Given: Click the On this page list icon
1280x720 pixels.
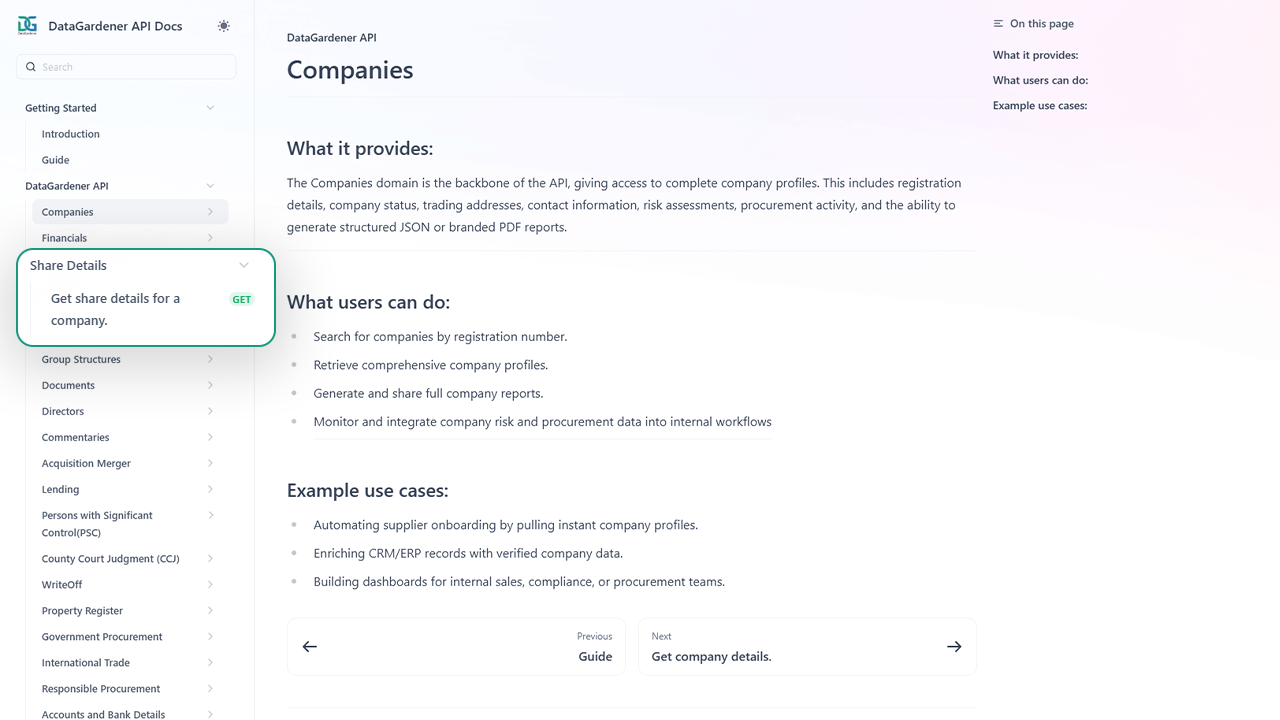Looking at the screenshot, I should pyautogui.click(x=998, y=24).
